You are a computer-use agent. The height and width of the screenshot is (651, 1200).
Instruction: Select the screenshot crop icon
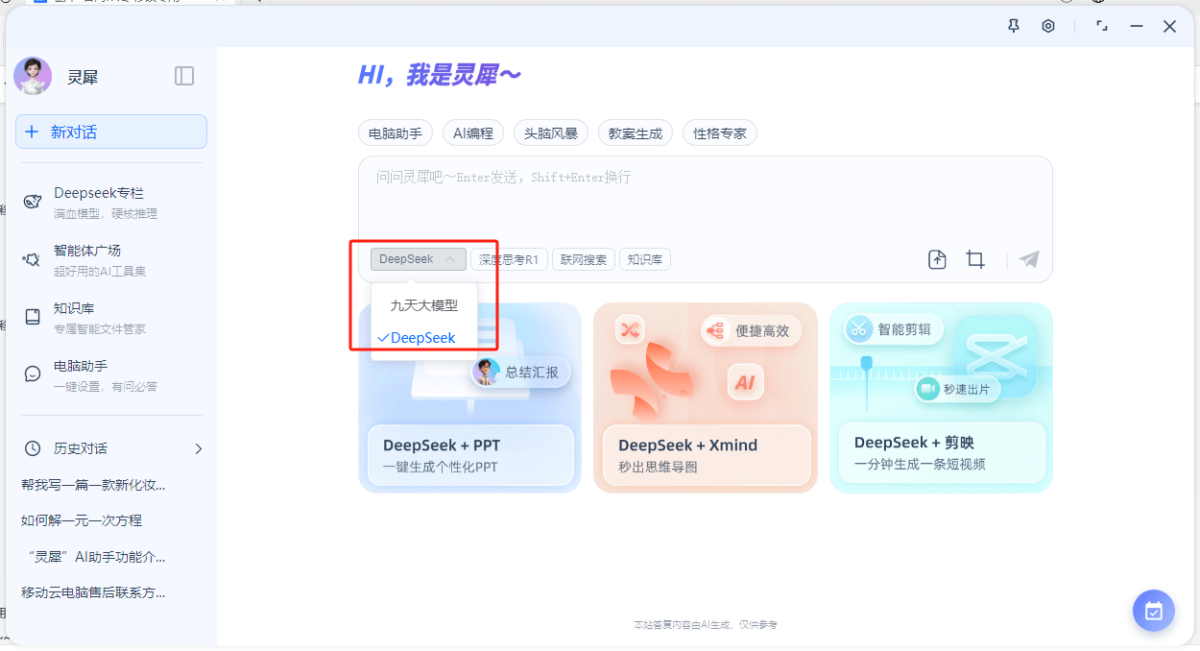[x=975, y=260]
